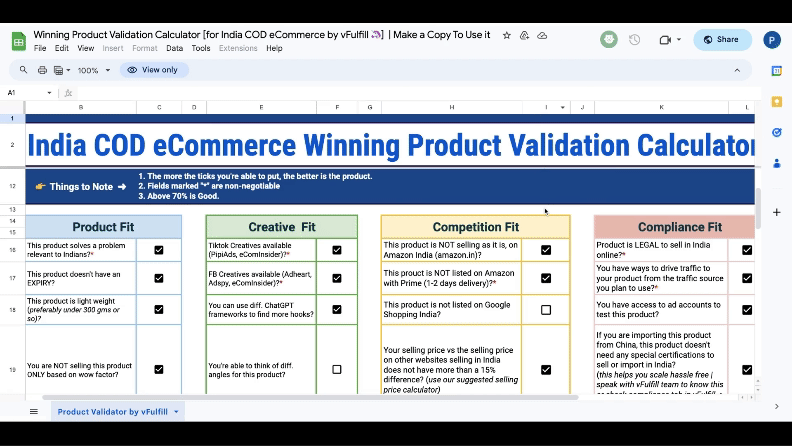Star this spreadsheet document
792x446 pixels.
tap(507, 35)
